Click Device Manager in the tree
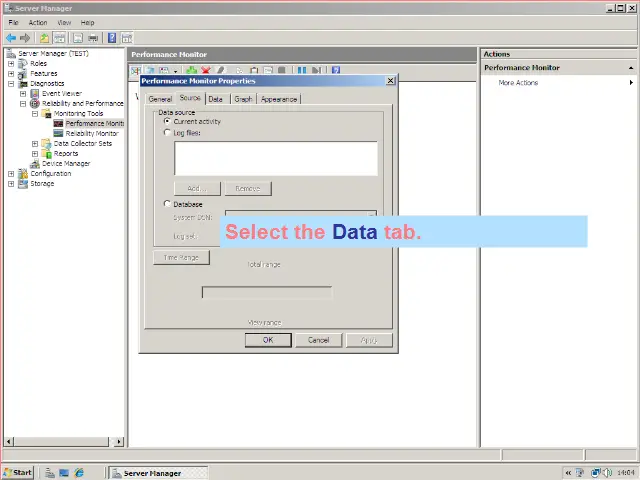 (x=72, y=163)
